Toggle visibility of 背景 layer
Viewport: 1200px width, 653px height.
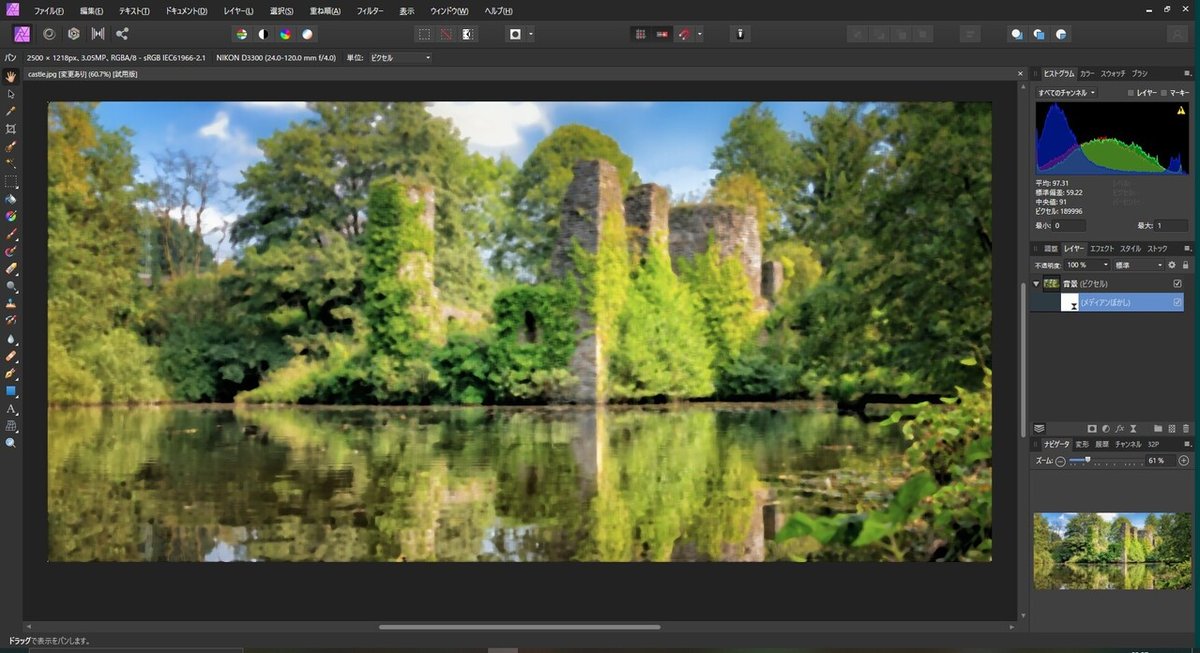1177,284
